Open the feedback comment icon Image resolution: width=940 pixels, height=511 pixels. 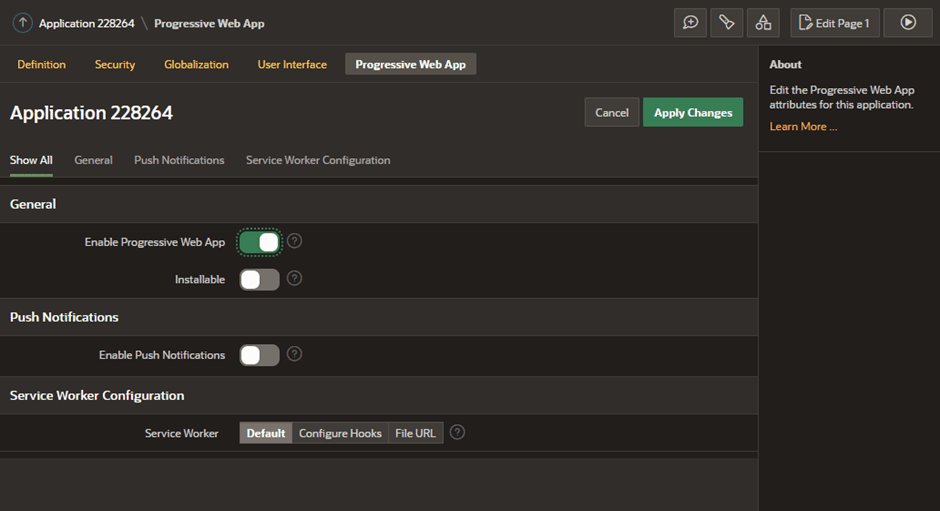click(691, 23)
